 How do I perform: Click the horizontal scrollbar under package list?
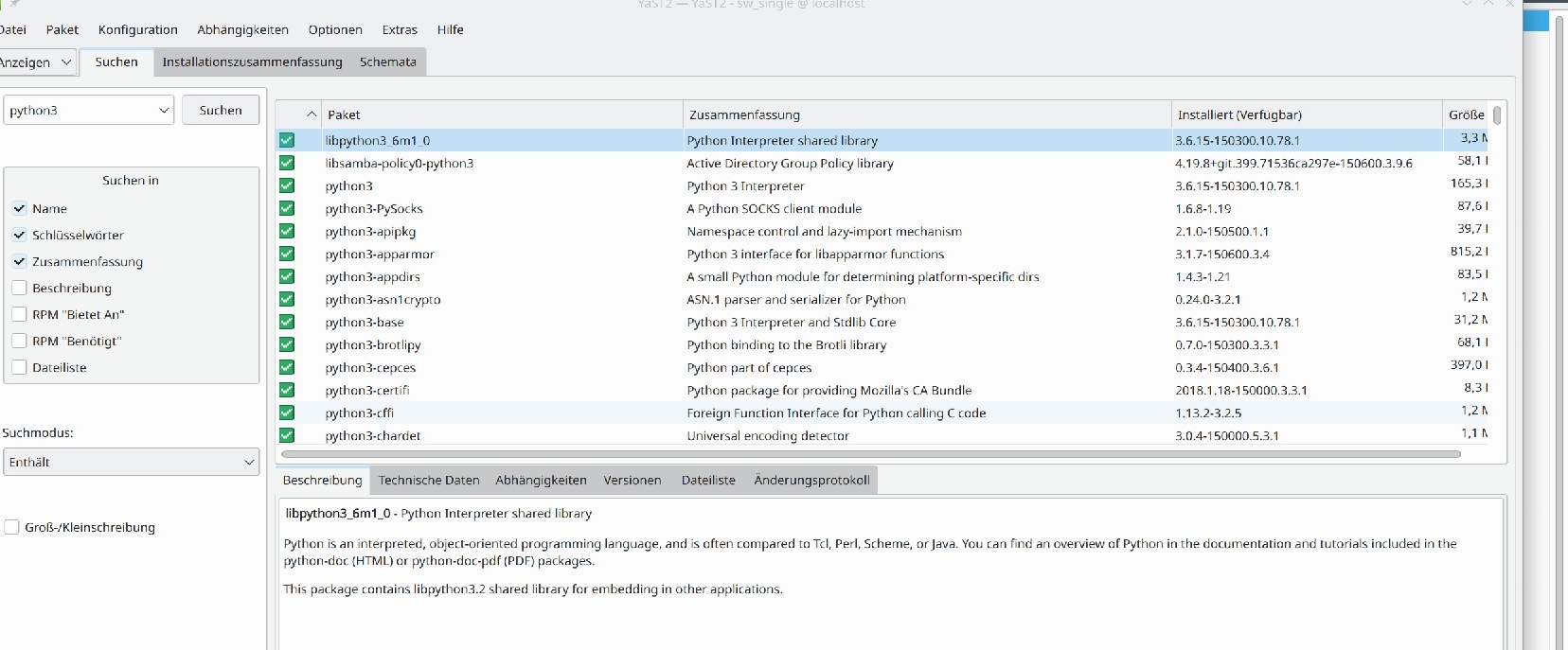[870, 454]
